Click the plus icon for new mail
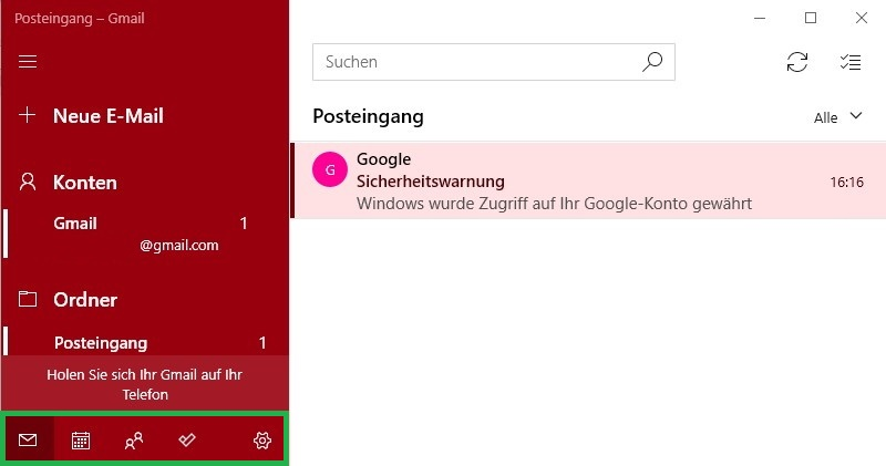This screenshot has width=886, height=466. click(27, 115)
